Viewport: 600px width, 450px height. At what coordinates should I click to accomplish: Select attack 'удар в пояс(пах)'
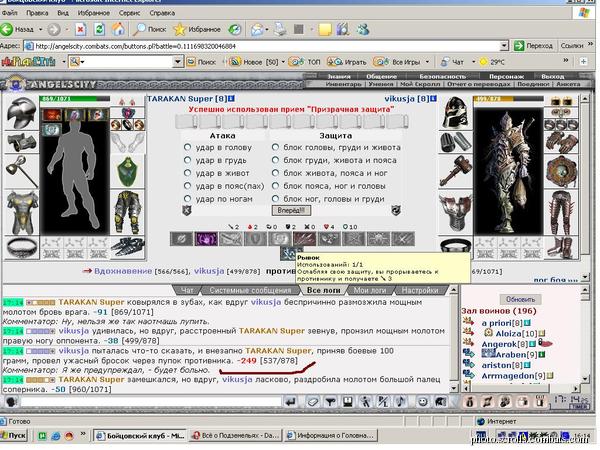(x=187, y=186)
